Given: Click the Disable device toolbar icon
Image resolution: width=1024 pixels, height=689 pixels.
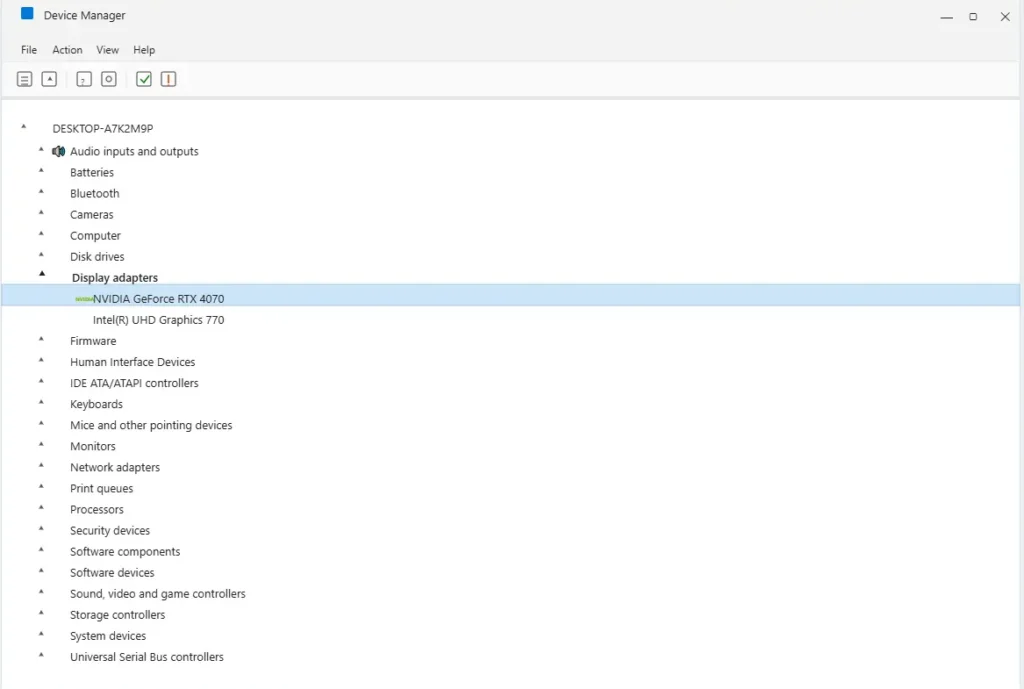Looking at the screenshot, I should coord(168,78).
